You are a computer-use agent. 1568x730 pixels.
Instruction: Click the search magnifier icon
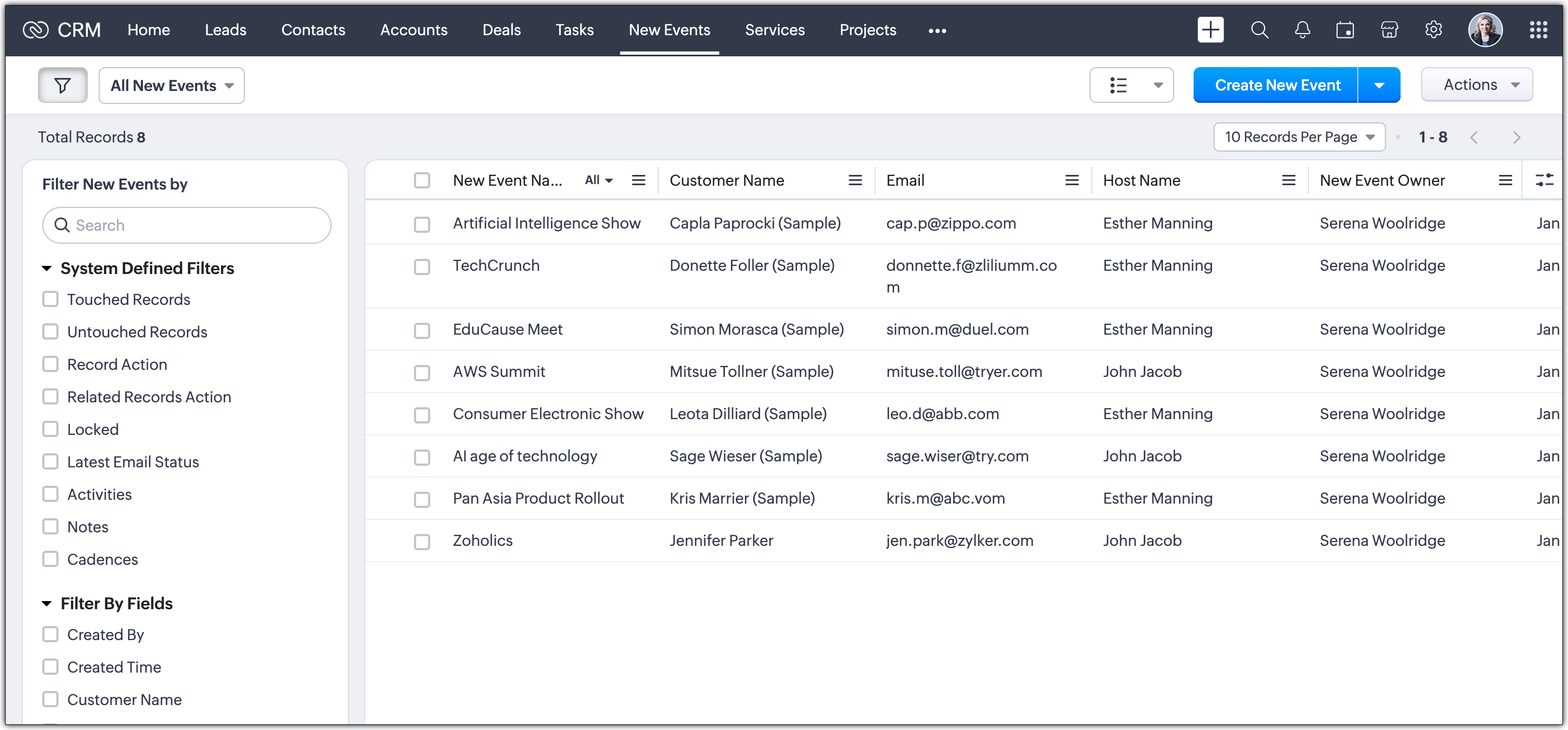coord(1259,30)
